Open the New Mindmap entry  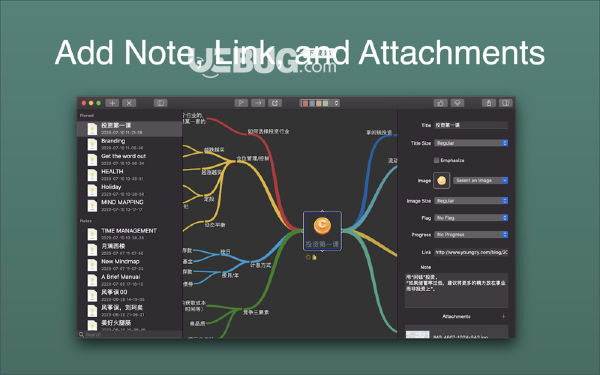pyautogui.click(x=130, y=265)
